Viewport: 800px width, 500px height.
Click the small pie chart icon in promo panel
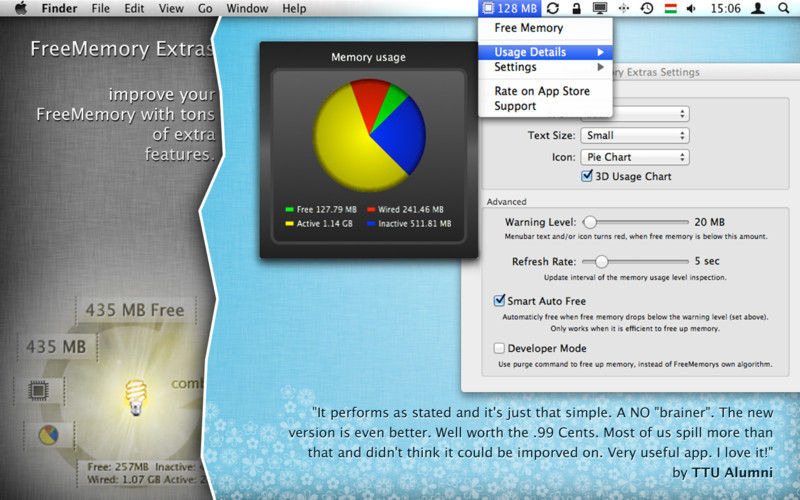tap(48, 435)
